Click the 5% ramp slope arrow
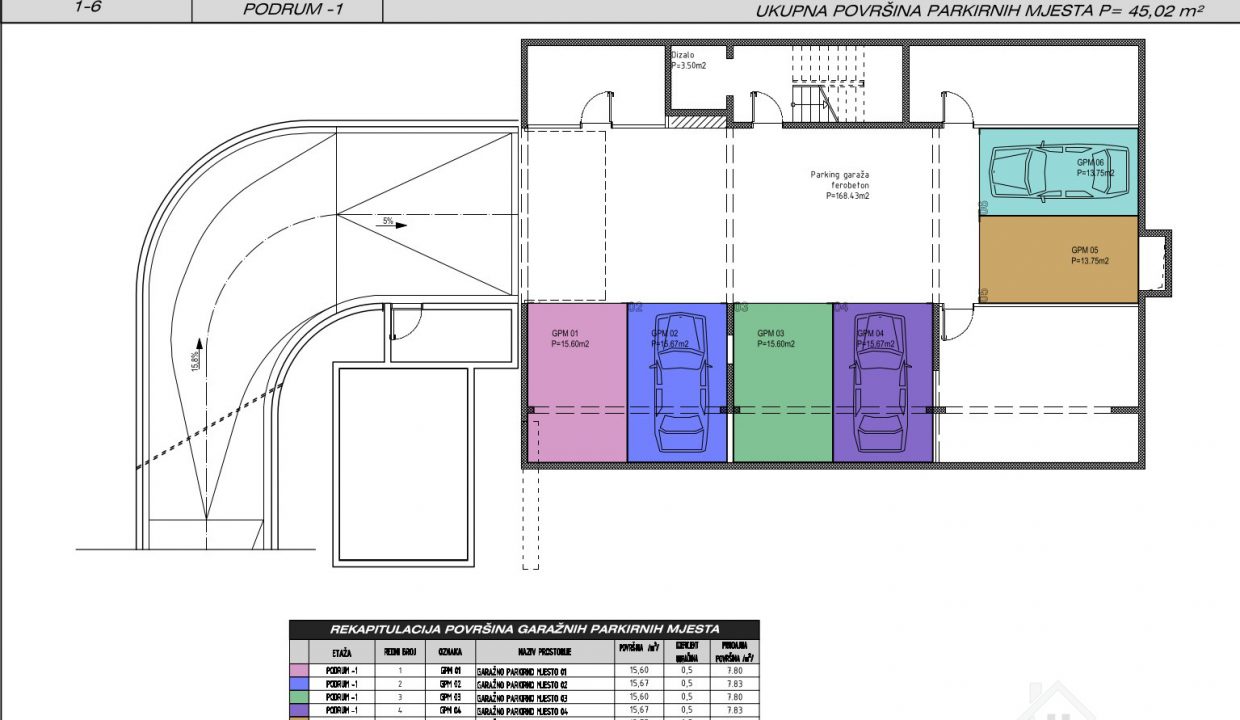This screenshot has height=720, width=1240. point(394,225)
